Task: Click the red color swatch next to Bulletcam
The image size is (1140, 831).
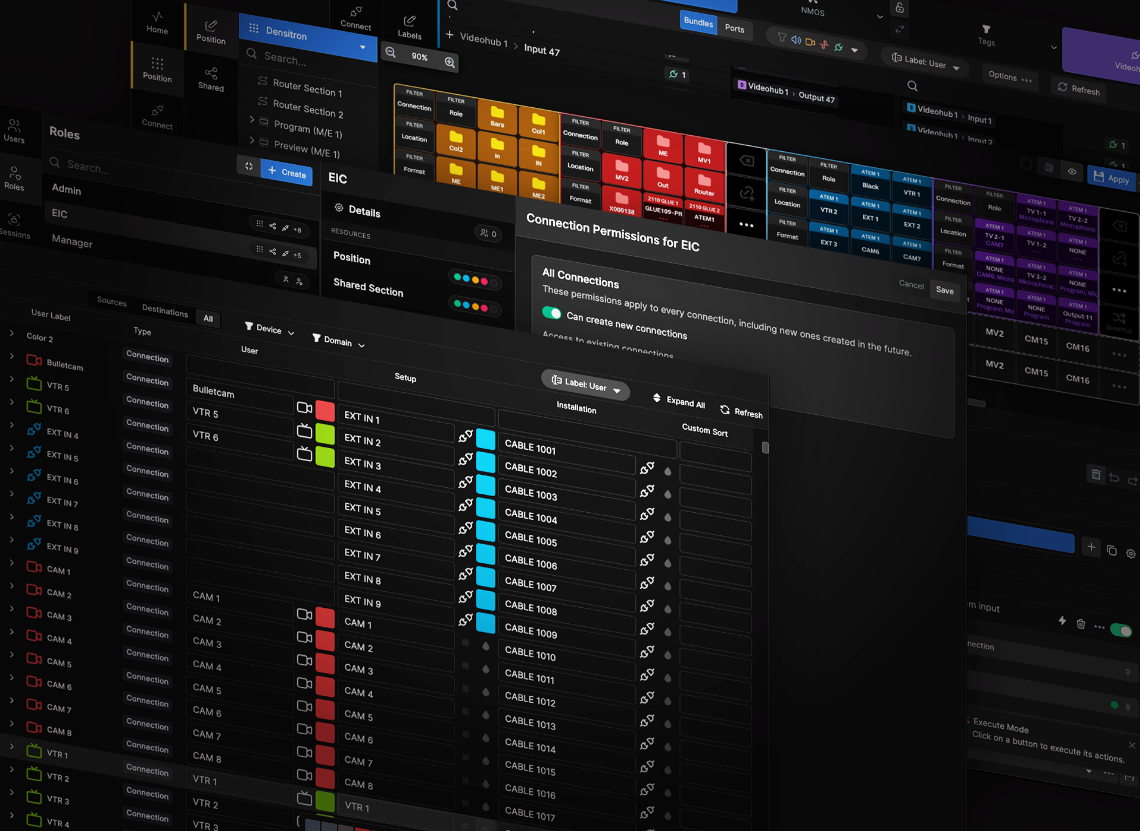Action: point(325,411)
